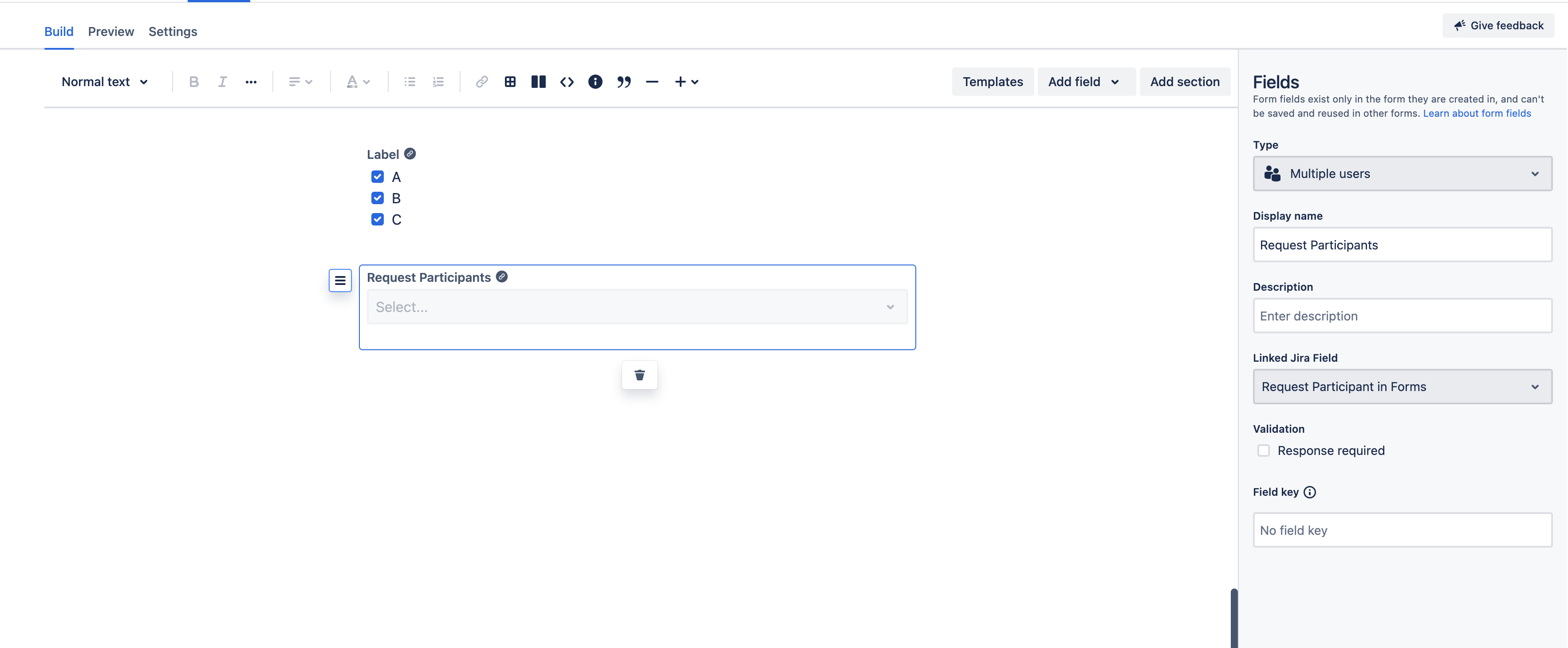Image resolution: width=1568 pixels, height=648 pixels.
Task: Toggle the C checkbox
Action: (x=378, y=219)
